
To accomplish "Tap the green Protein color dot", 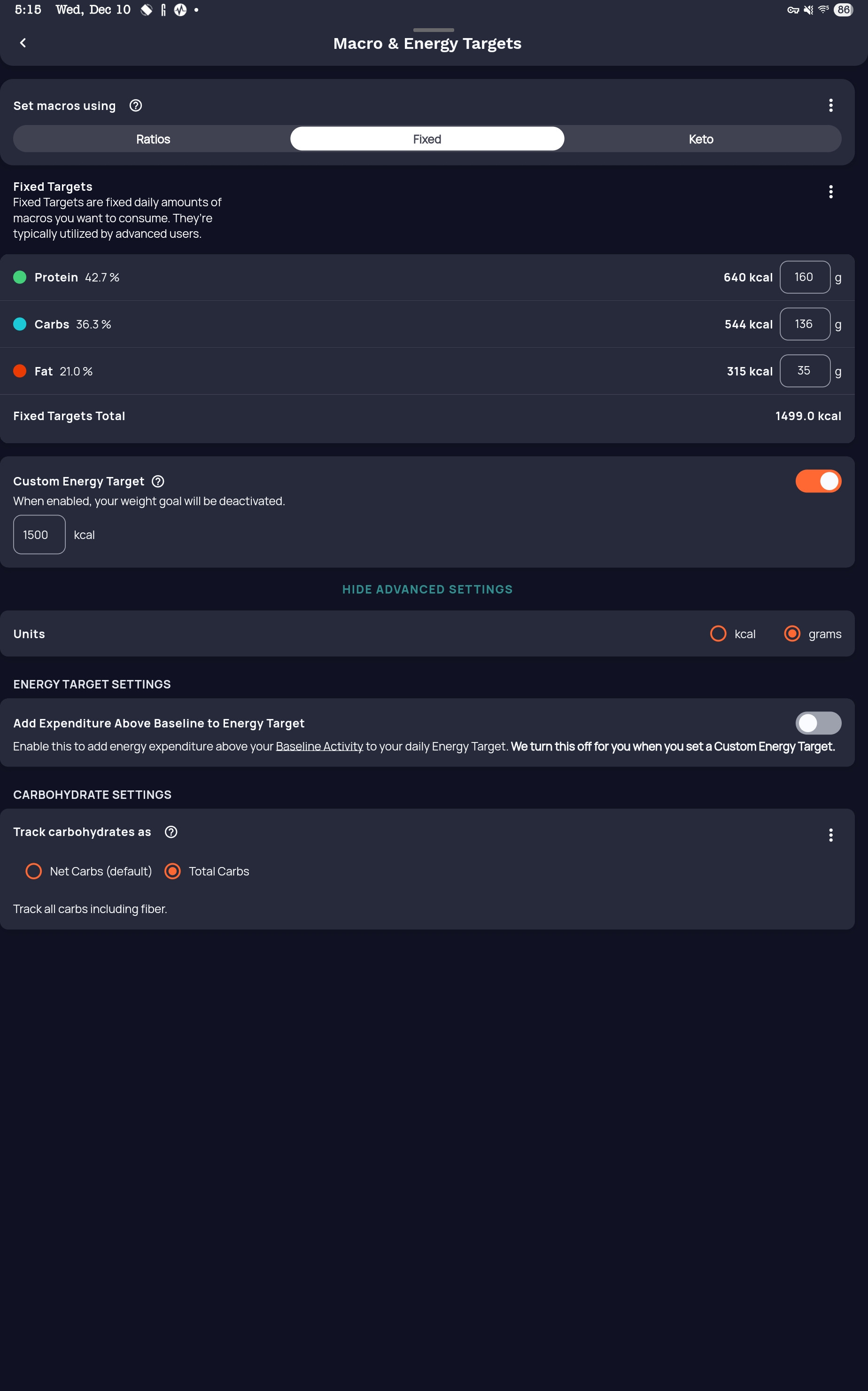I will (x=20, y=277).
